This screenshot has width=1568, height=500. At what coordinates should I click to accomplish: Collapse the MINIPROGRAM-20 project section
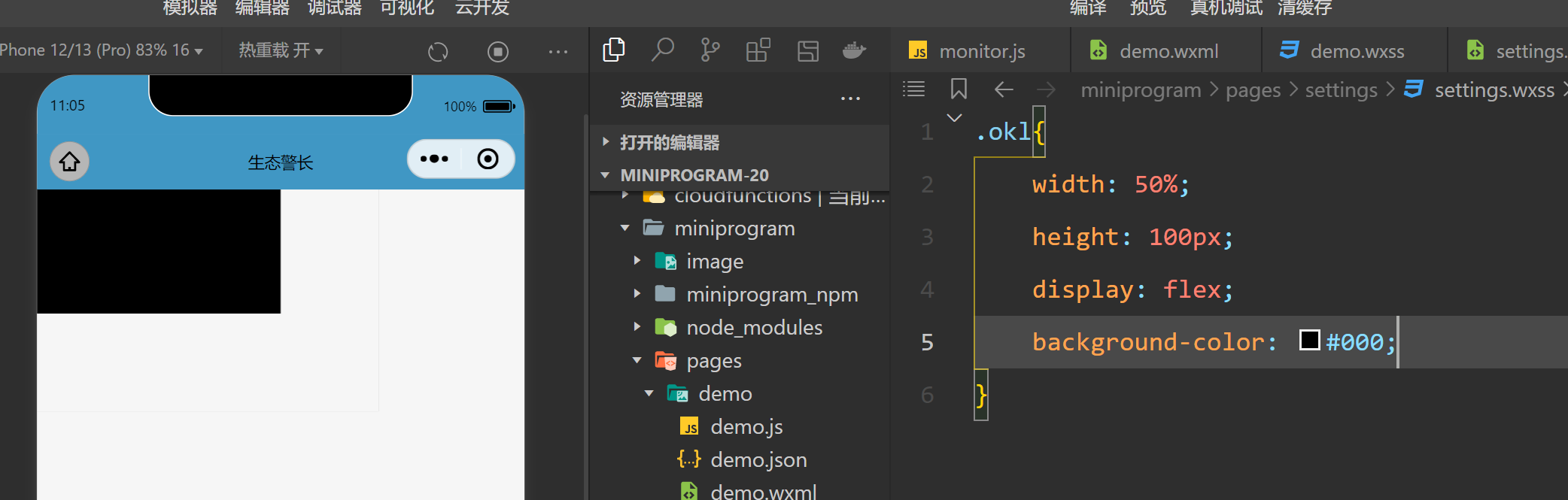click(606, 175)
